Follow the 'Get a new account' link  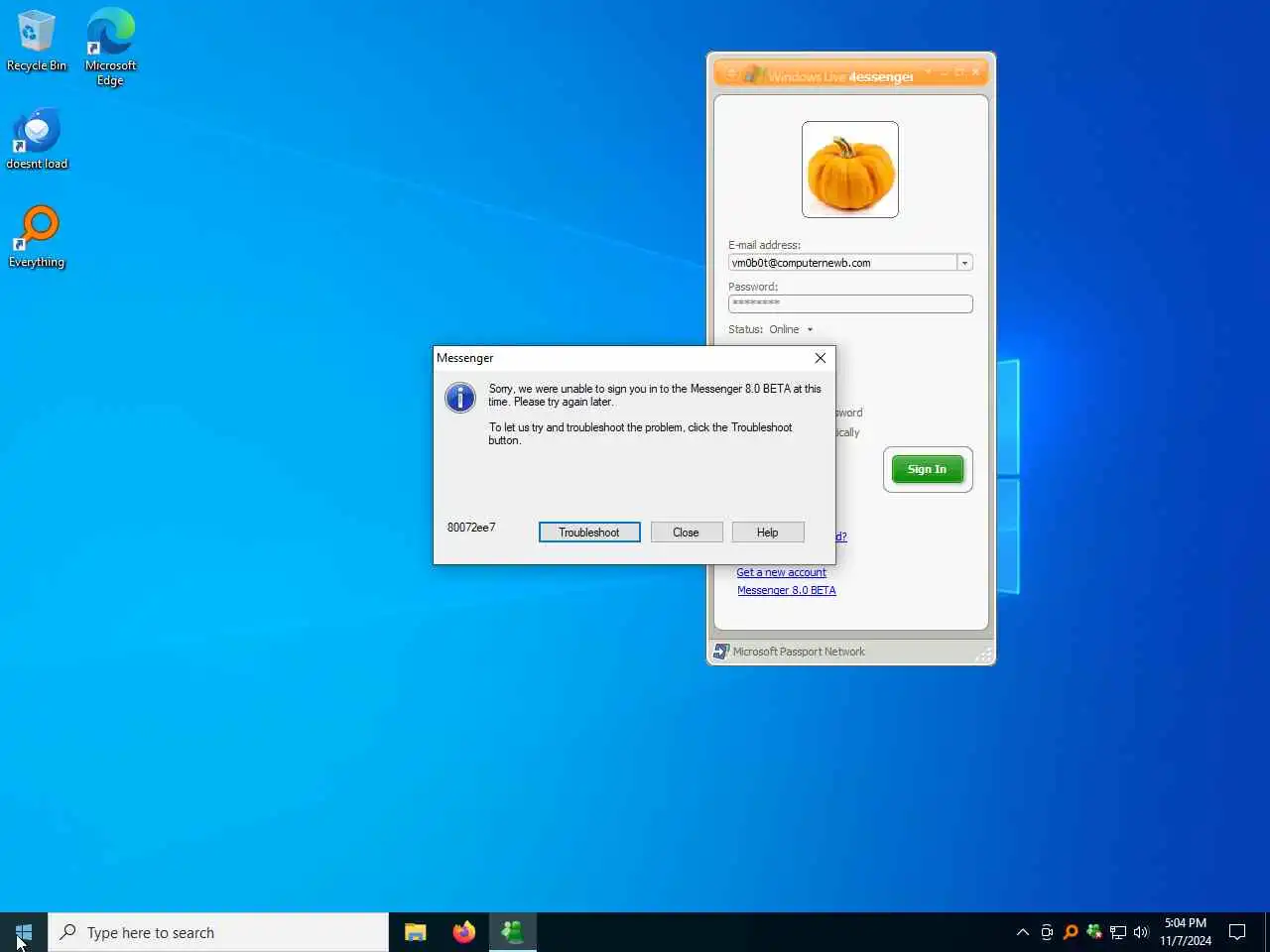point(781,572)
